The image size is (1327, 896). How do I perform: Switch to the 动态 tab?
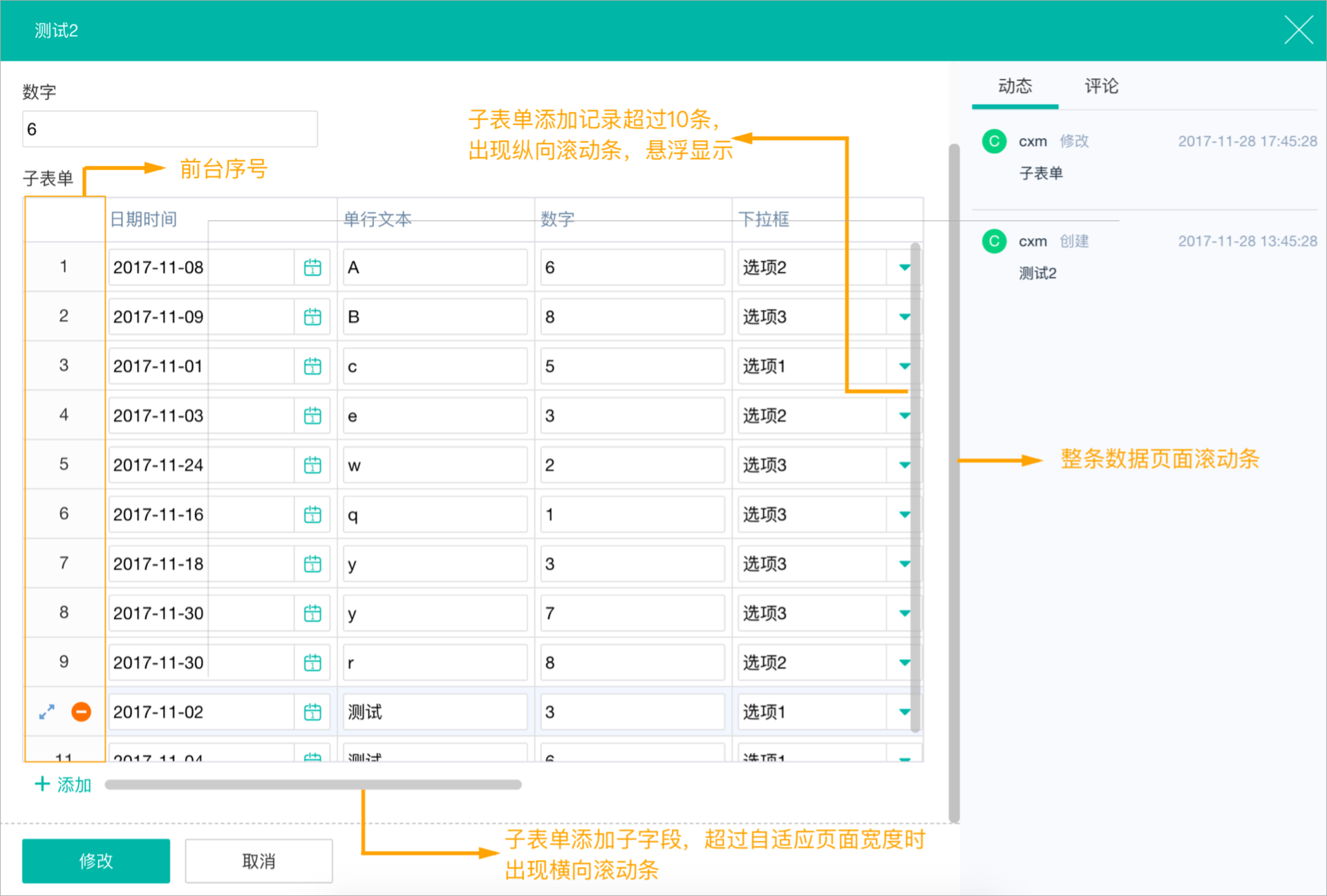tap(1015, 86)
